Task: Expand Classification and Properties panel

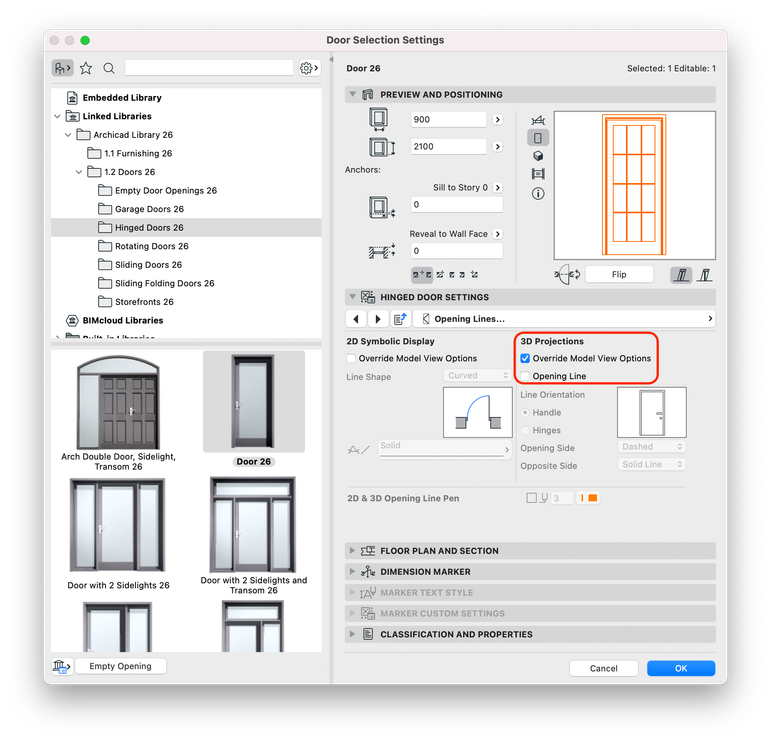Action: (x=352, y=634)
